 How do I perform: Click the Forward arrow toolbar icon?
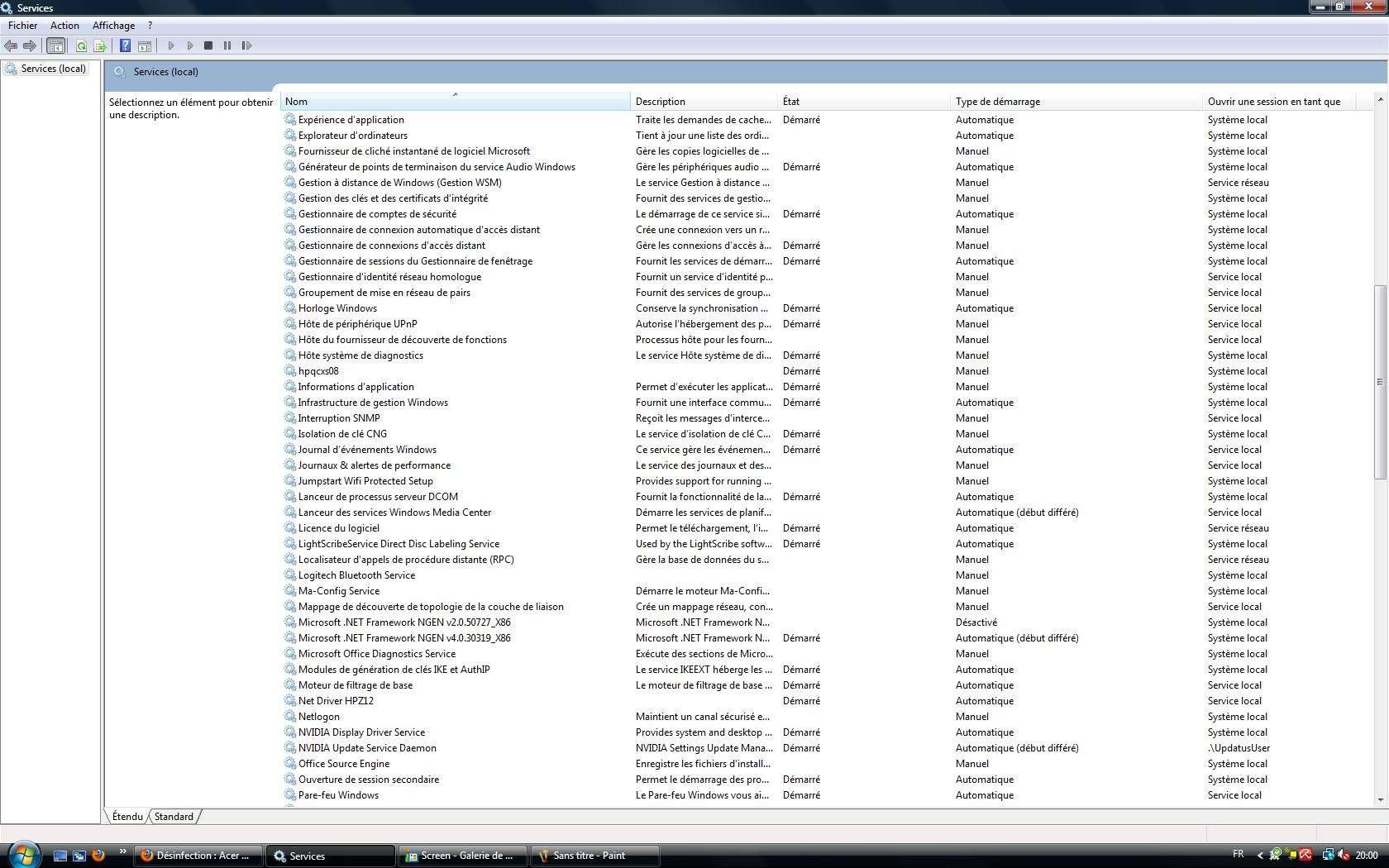pos(30,45)
